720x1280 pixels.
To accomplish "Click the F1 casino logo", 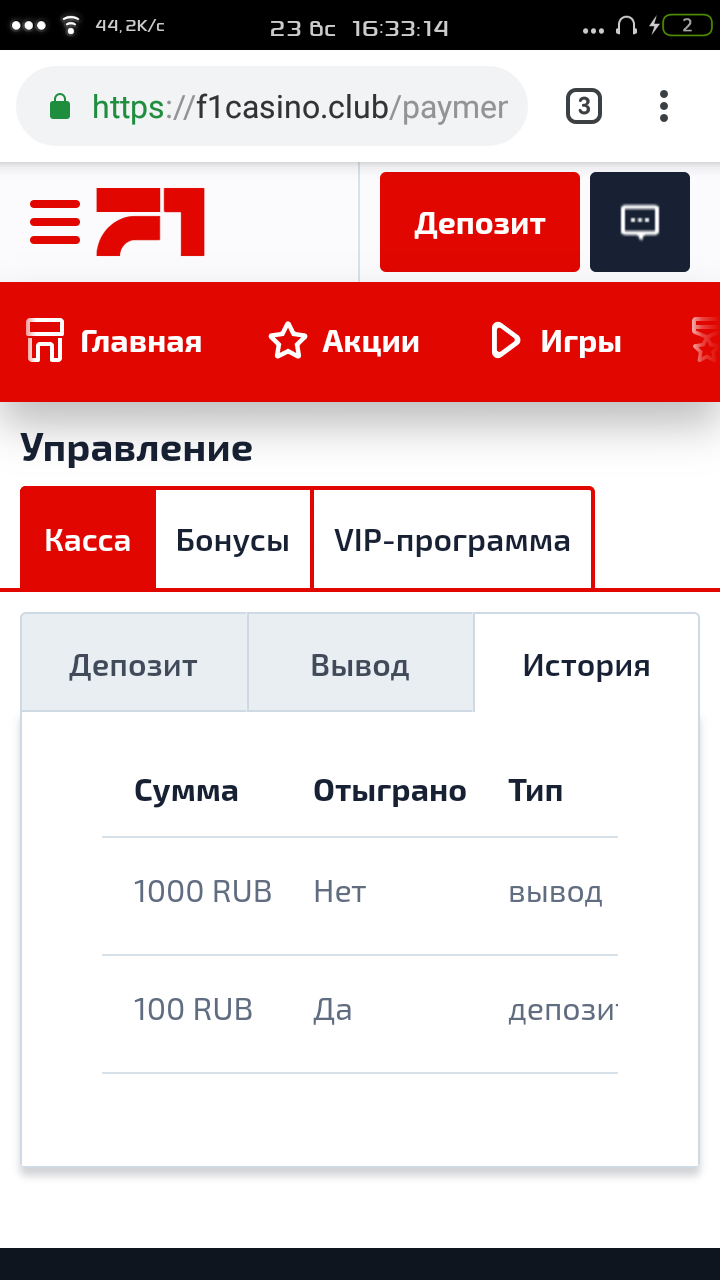I will pos(150,222).
